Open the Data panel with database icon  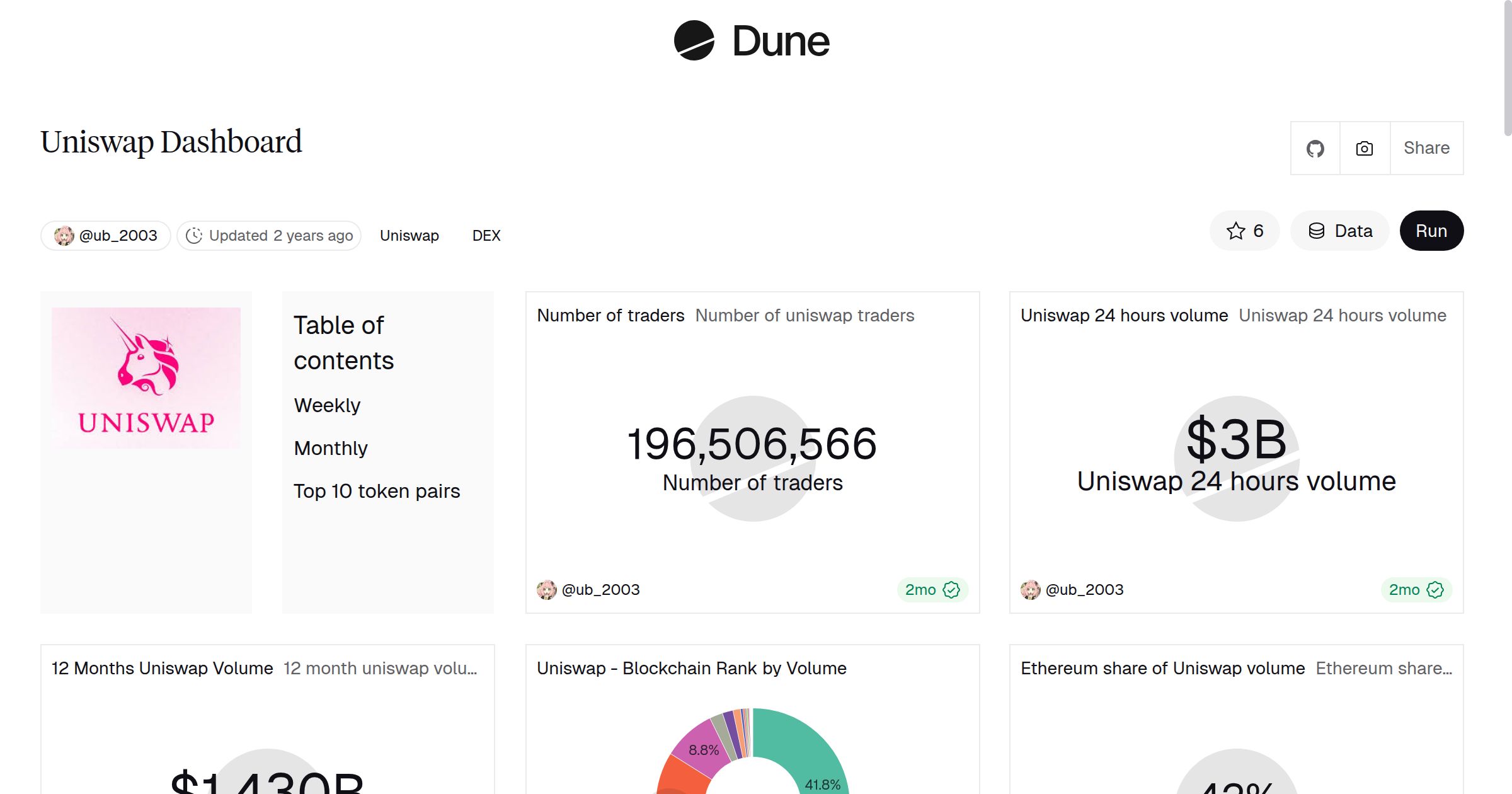coord(1339,231)
